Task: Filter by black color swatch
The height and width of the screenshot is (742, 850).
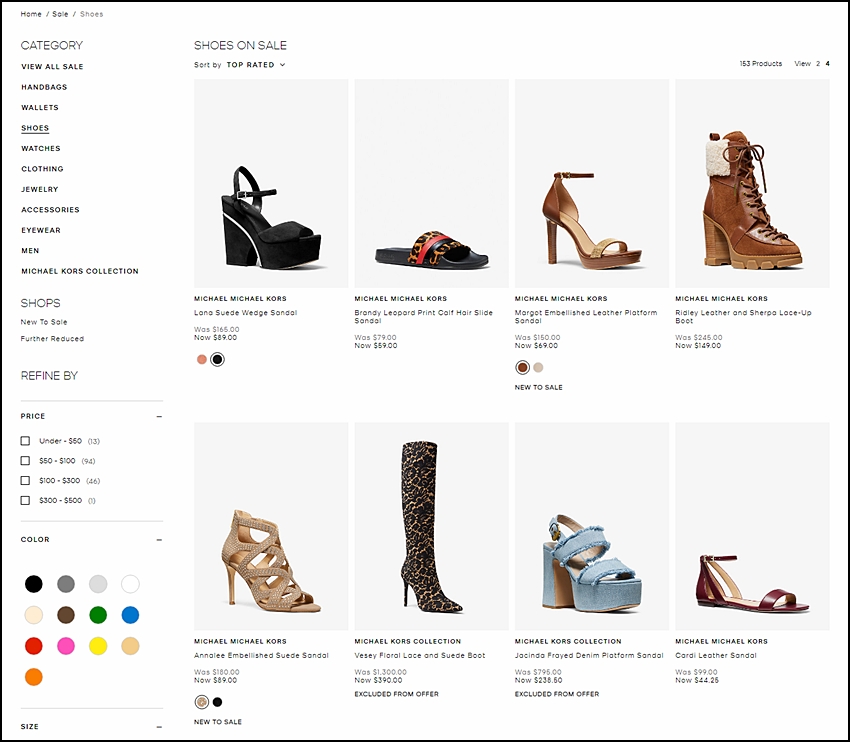Action: pyautogui.click(x=34, y=584)
